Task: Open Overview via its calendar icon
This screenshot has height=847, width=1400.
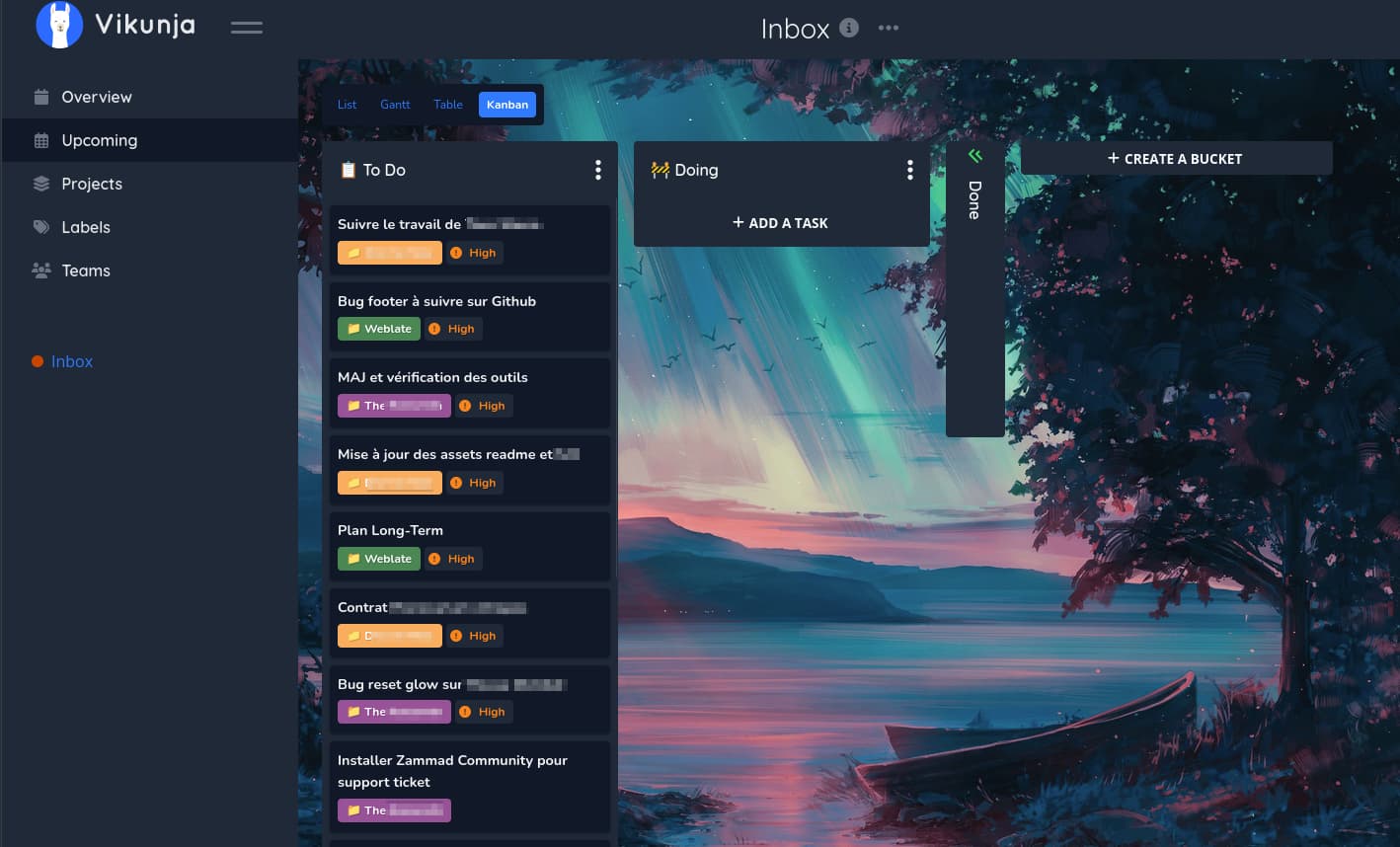Action: click(41, 97)
